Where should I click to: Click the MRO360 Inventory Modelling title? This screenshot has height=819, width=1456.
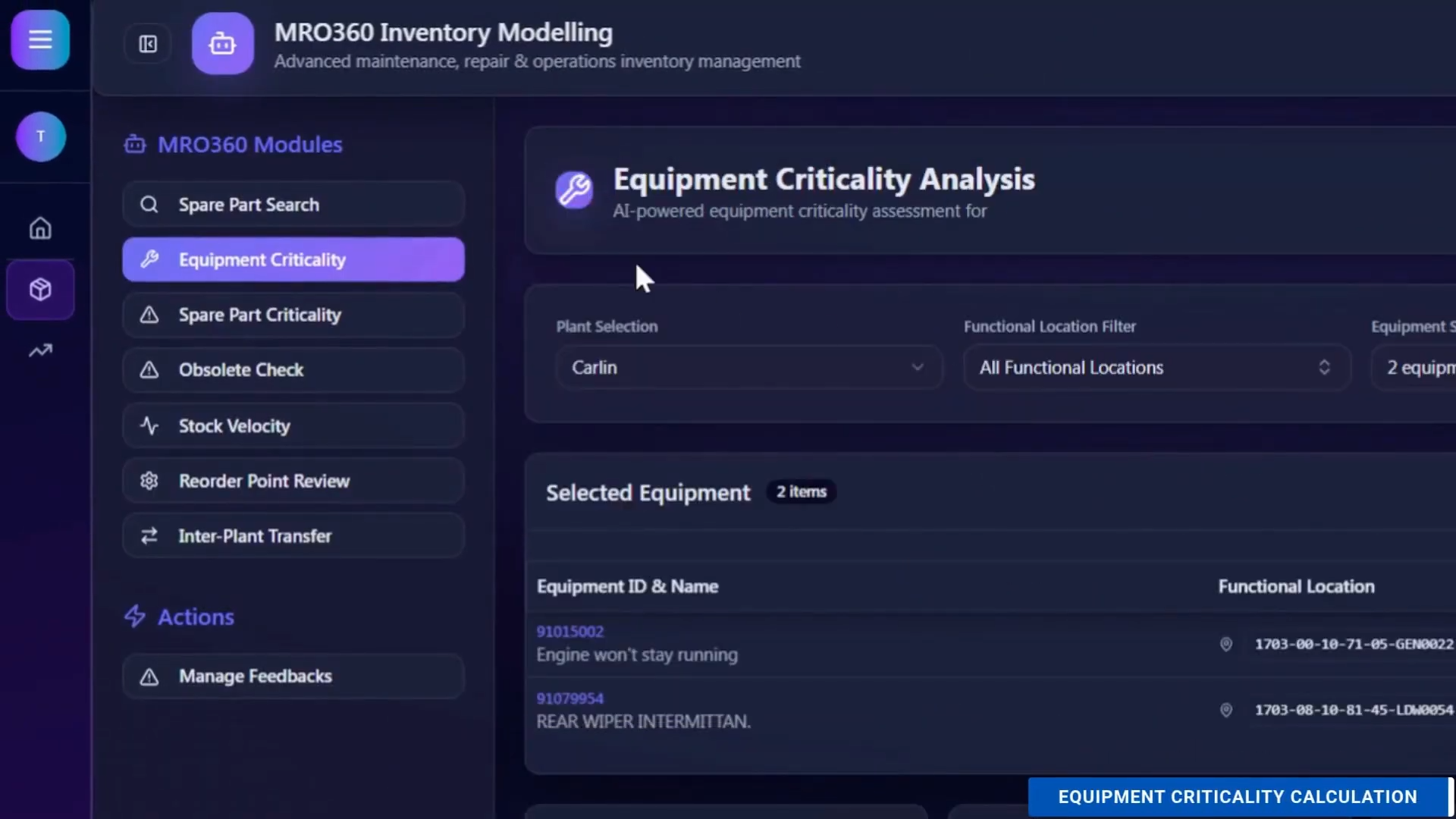coord(444,33)
